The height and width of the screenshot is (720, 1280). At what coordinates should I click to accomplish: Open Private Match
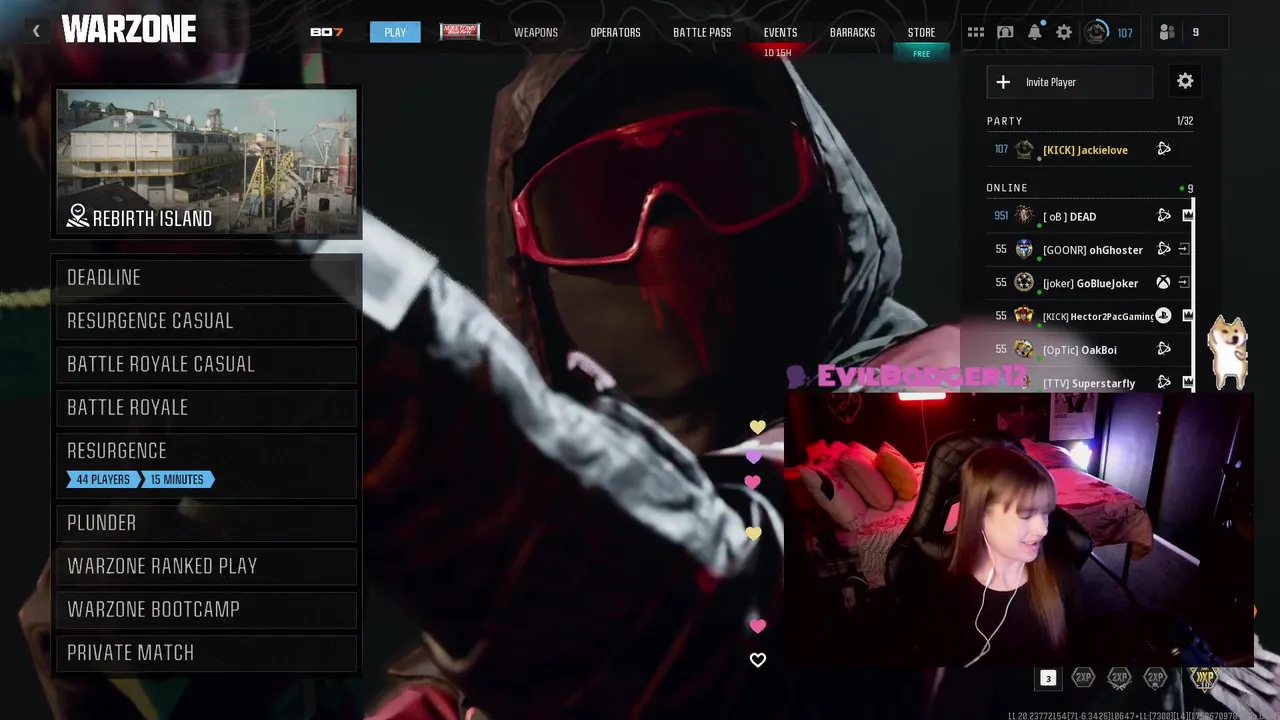click(x=207, y=652)
